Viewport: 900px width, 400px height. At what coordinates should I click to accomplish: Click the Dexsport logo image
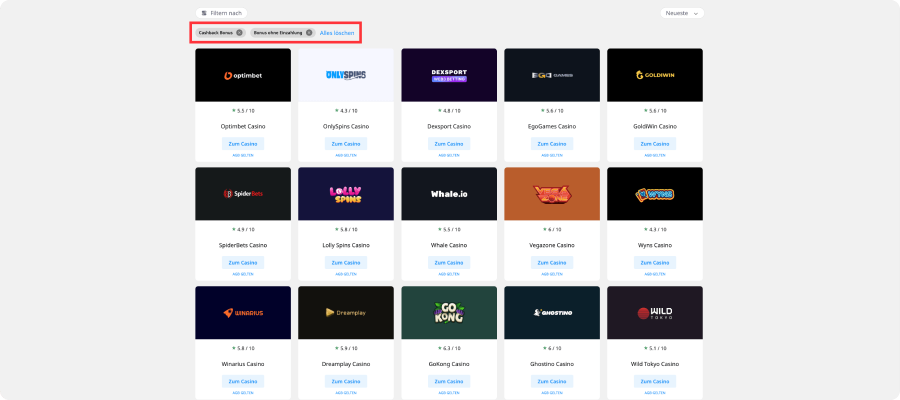[x=448, y=75]
